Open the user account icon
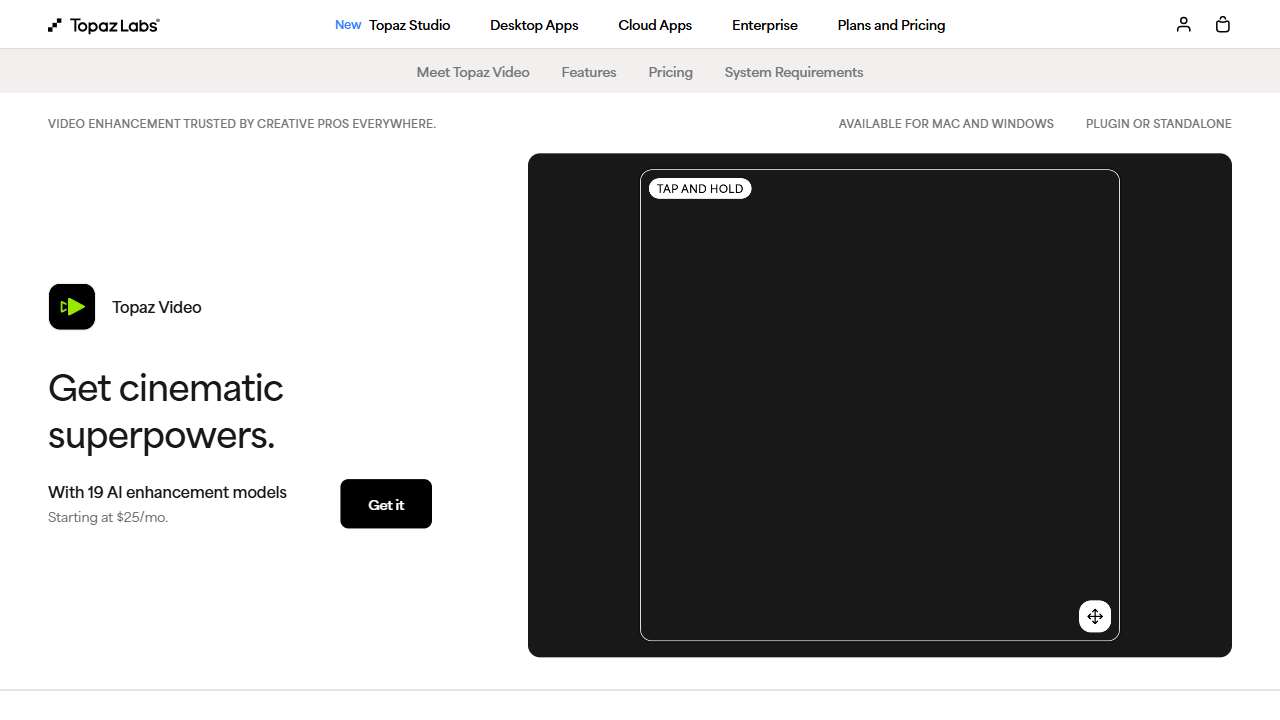 pos(1183,25)
